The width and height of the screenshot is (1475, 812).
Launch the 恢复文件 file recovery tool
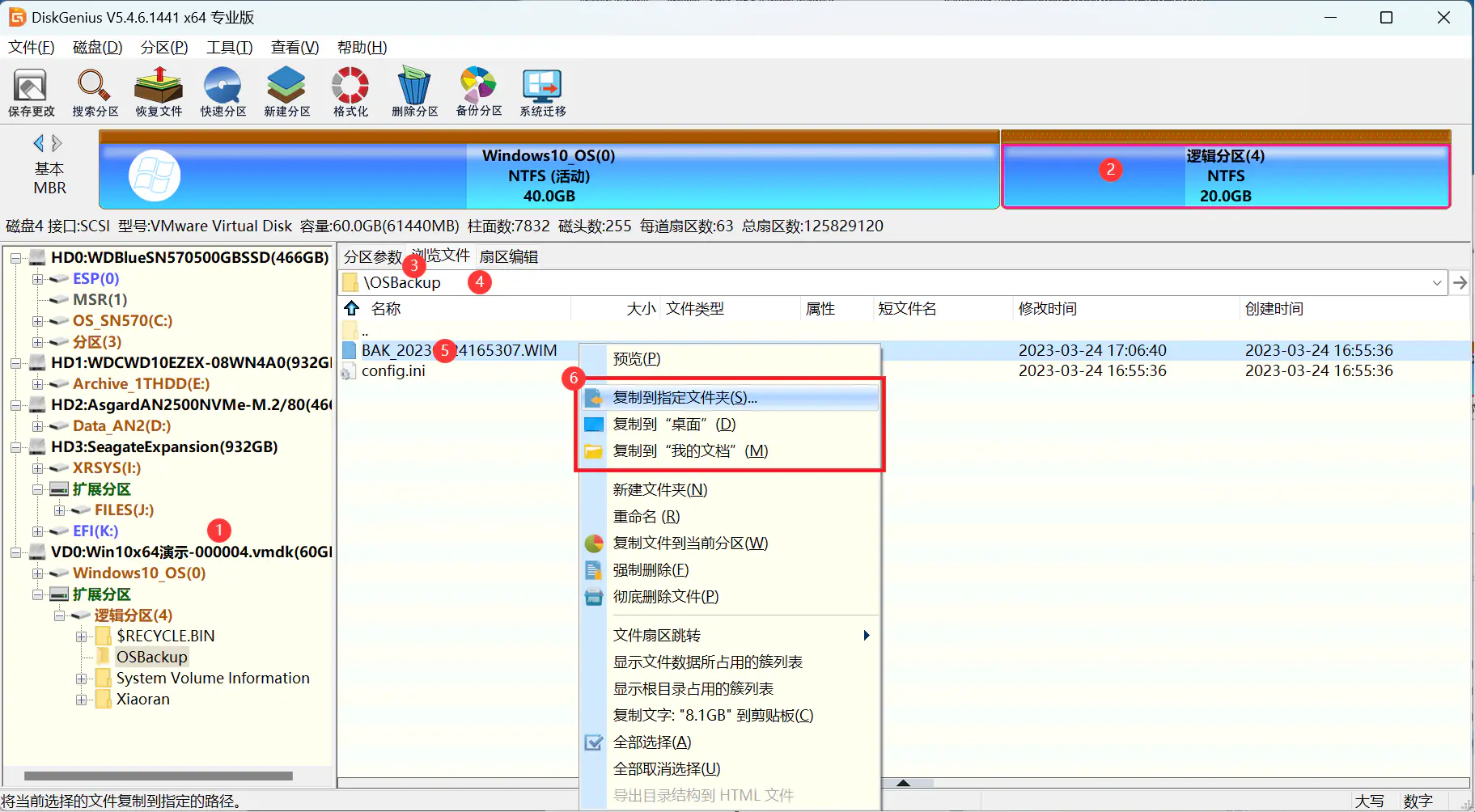pos(159,92)
